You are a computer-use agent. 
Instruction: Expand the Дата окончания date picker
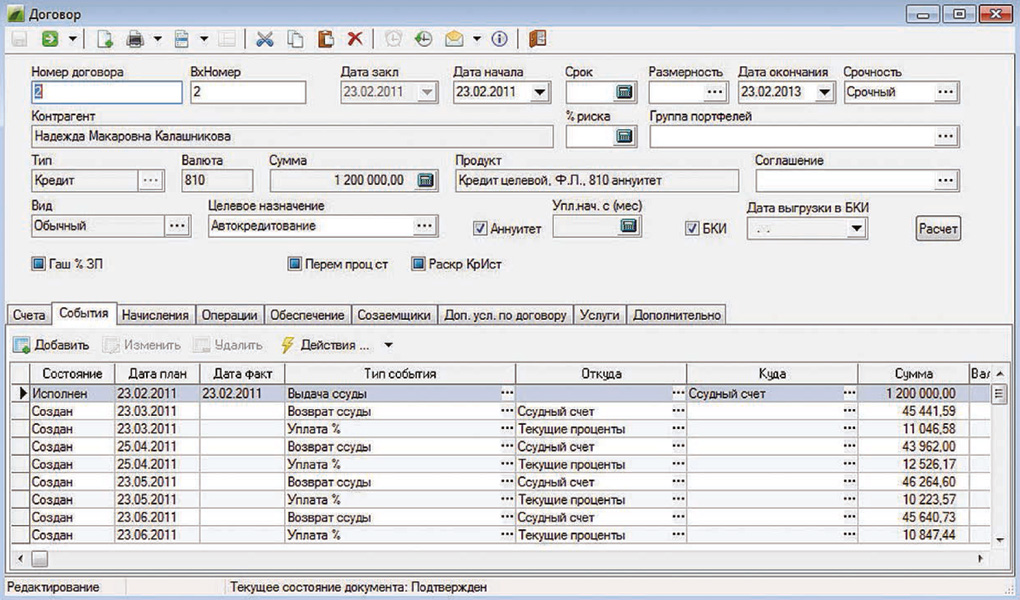(824, 92)
